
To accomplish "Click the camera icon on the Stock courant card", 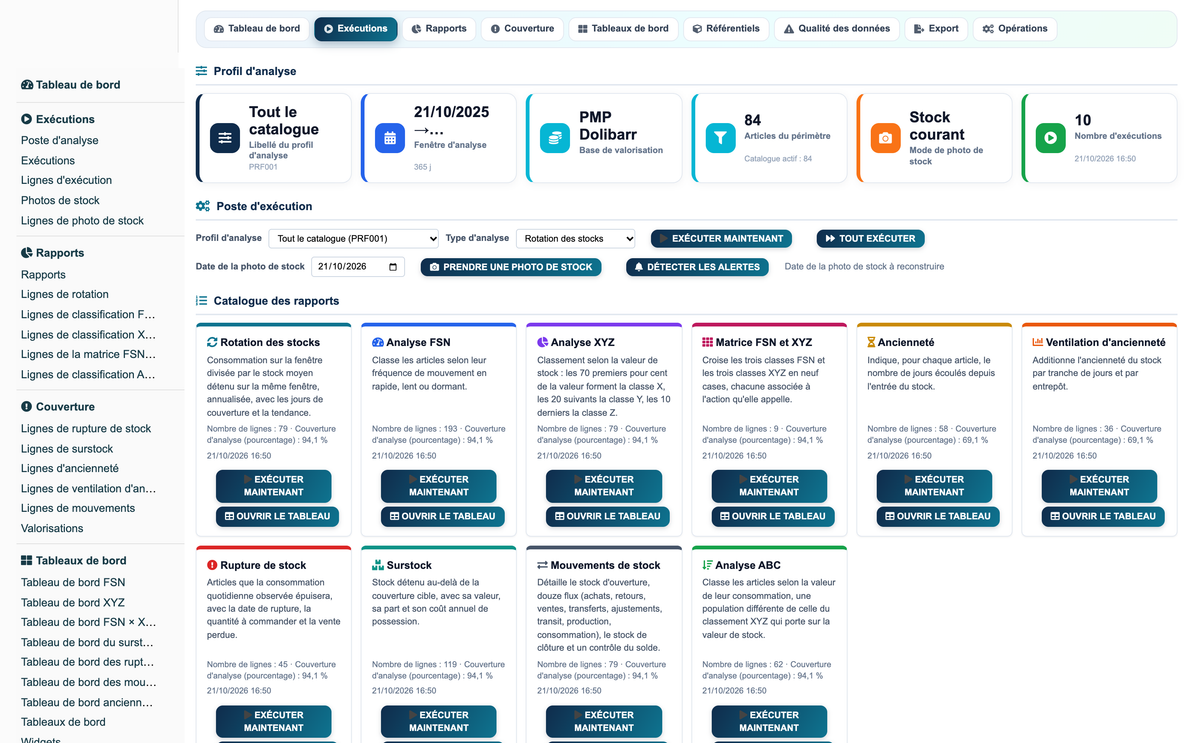I will [885, 138].
